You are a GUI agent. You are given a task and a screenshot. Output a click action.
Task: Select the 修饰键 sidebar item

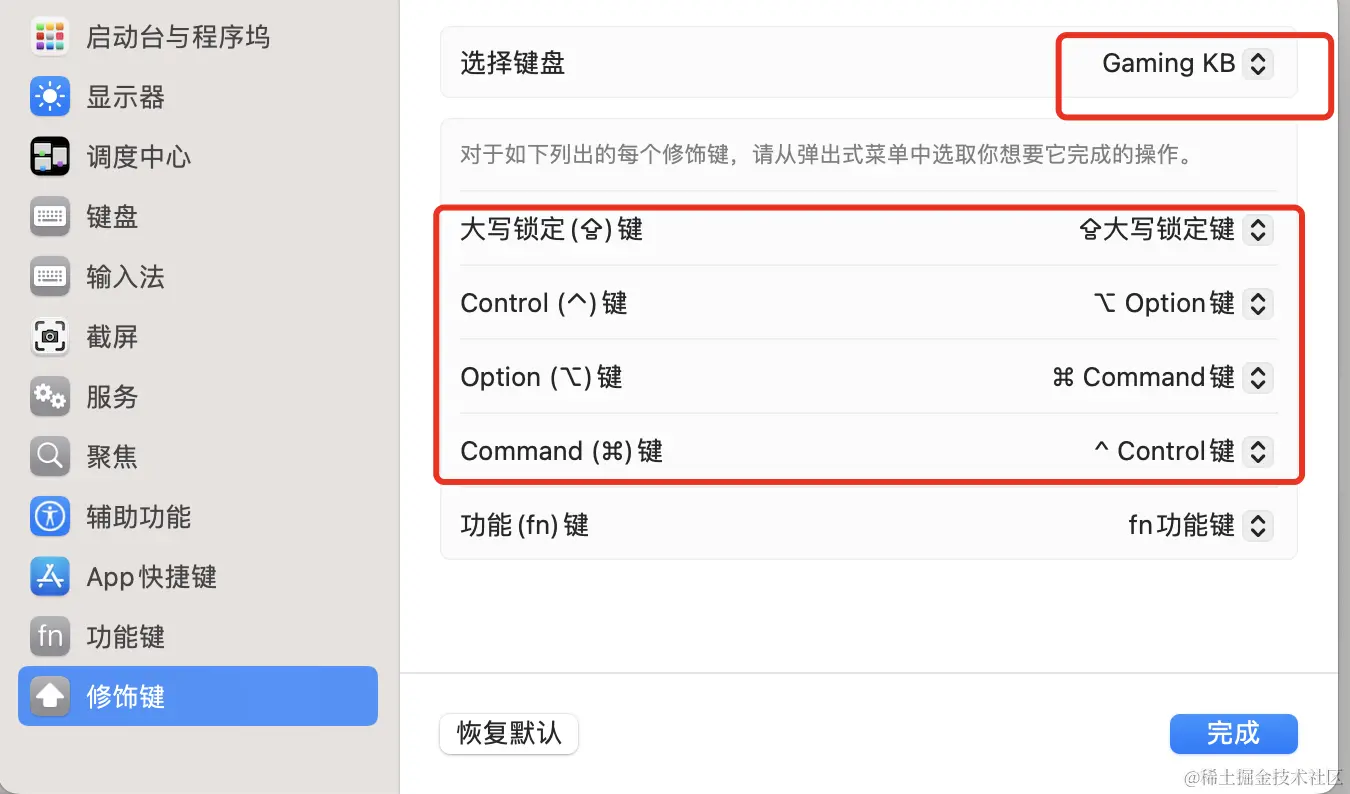click(x=198, y=696)
